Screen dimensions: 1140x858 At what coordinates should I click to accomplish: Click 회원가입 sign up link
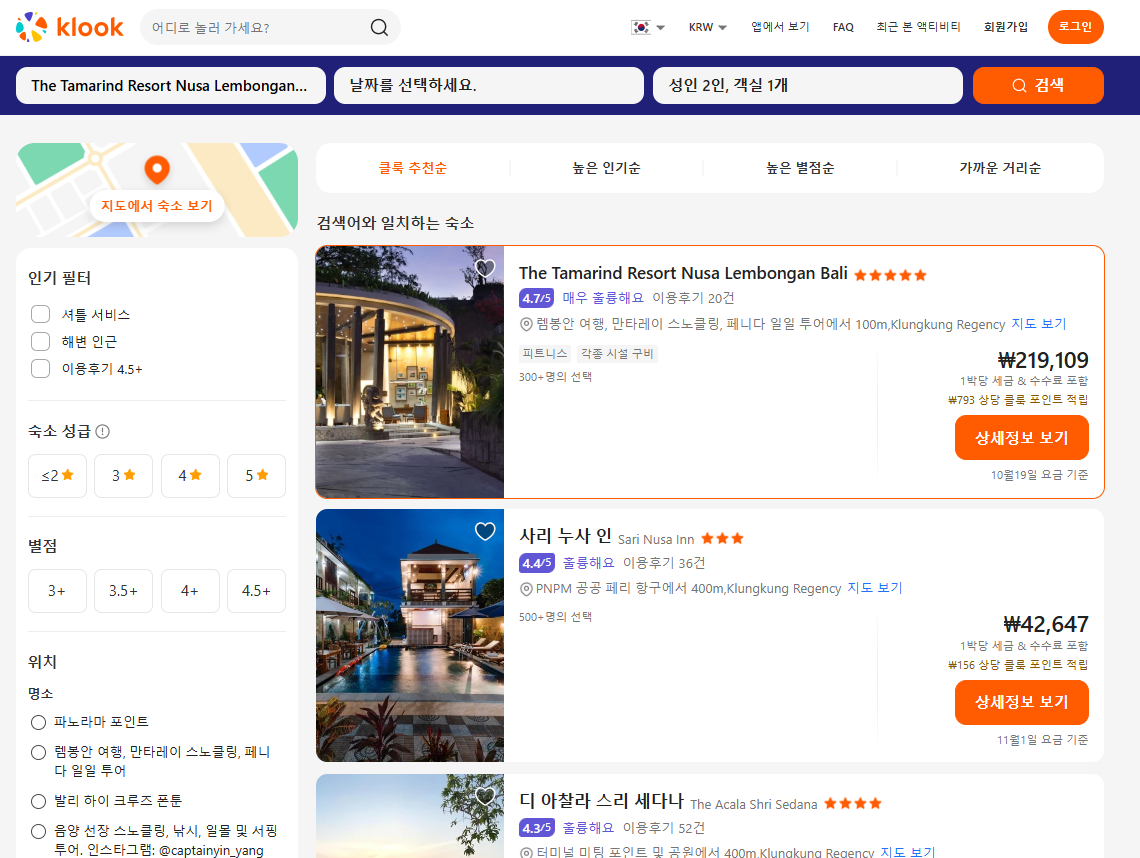click(1005, 27)
